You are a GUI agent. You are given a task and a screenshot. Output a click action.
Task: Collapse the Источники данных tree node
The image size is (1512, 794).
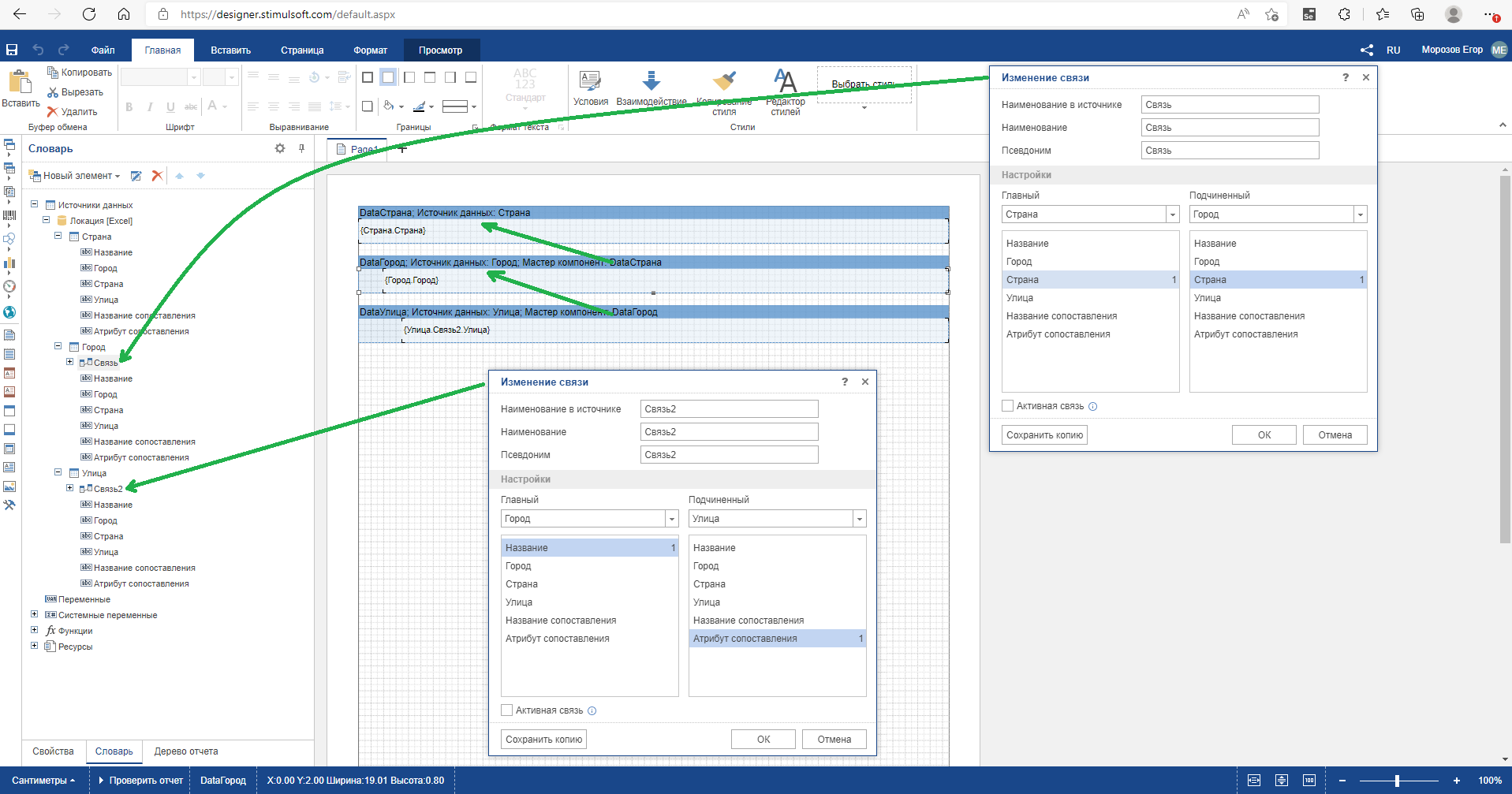point(35,204)
